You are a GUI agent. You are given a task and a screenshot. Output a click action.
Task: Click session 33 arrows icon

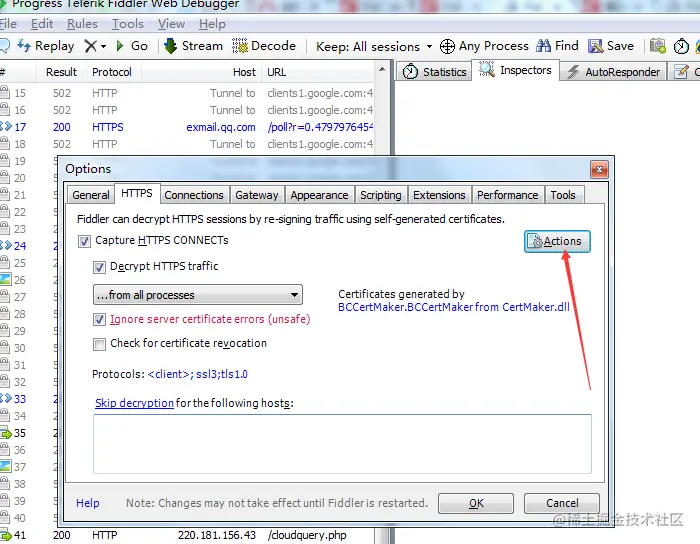tap(6, 399)
